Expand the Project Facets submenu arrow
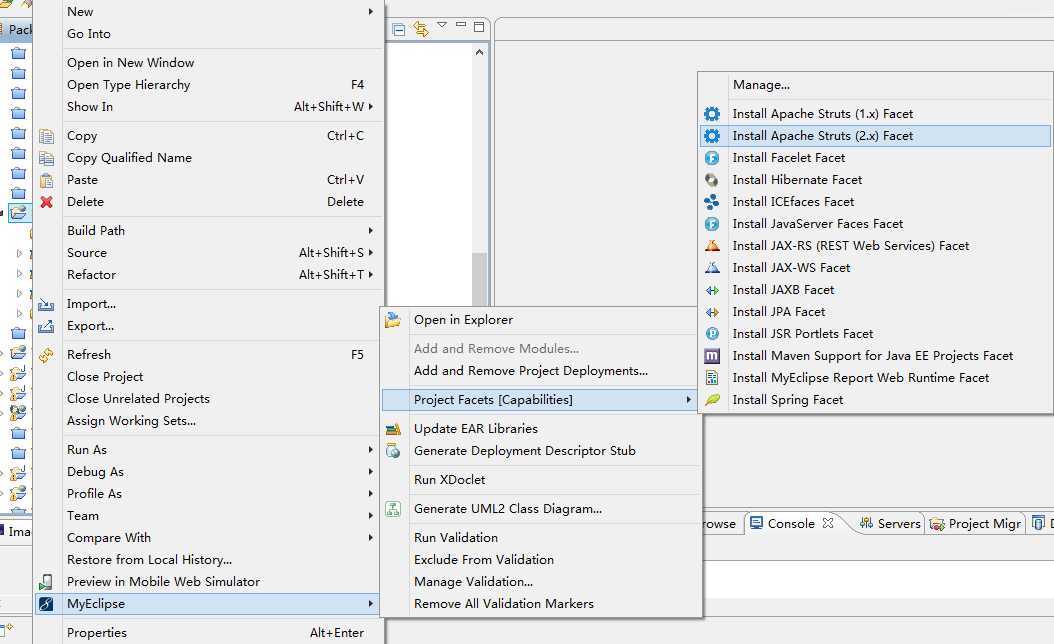Screen dimensions: 1054x644 [x=688, y=399]
